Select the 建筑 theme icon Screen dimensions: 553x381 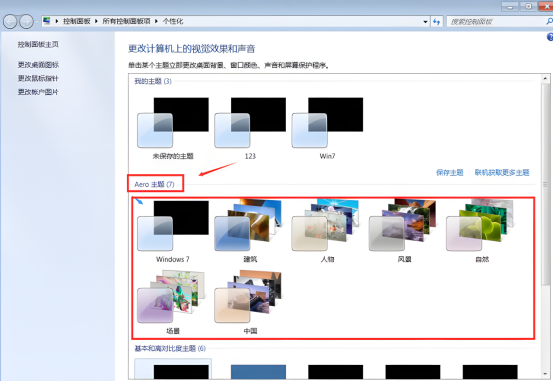[x=250, y=231]
